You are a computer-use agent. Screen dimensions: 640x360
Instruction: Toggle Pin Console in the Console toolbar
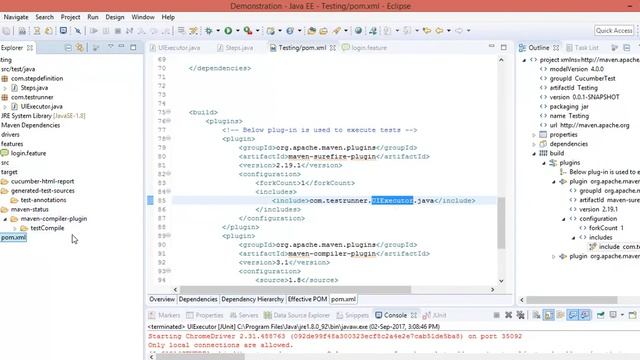[600, 315]
